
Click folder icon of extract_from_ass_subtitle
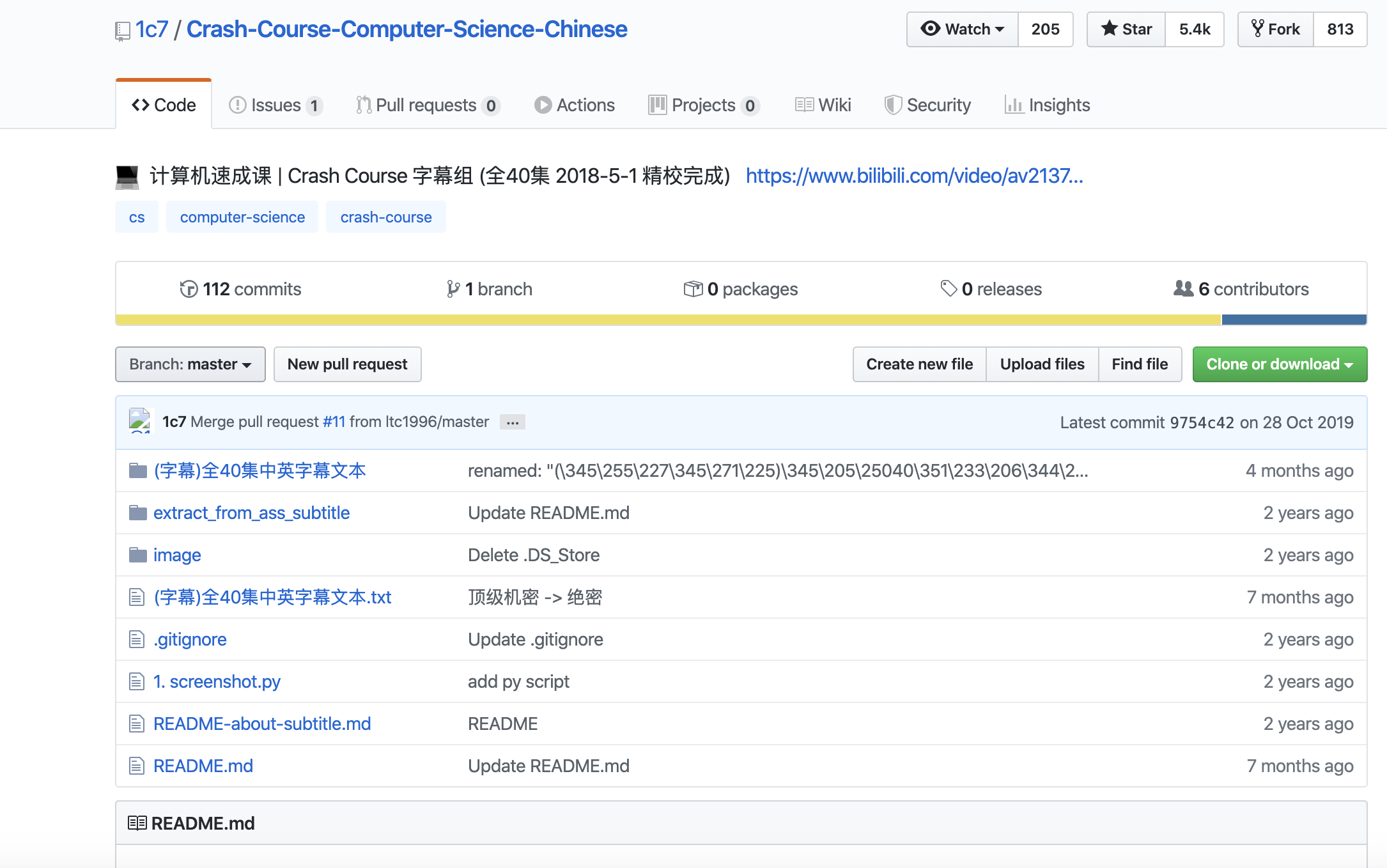click(x=137, y=513)
